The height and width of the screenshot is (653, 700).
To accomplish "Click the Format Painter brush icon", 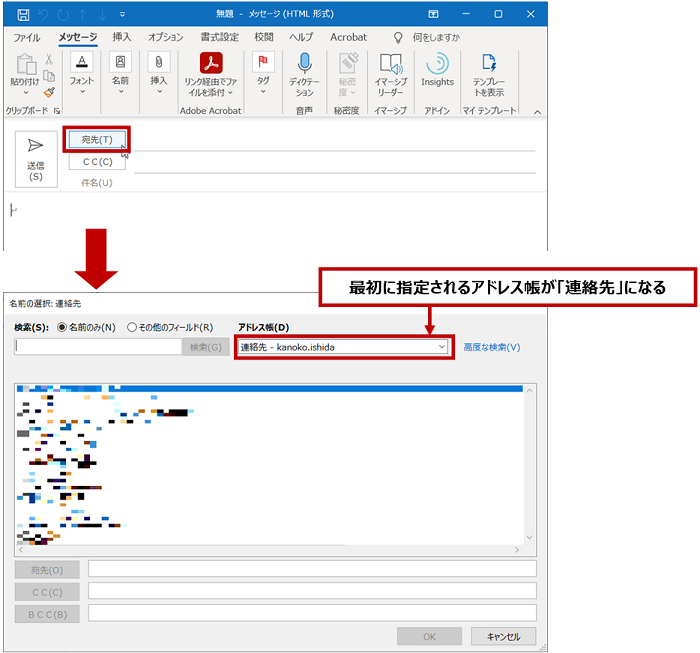I will click(49, 91).
